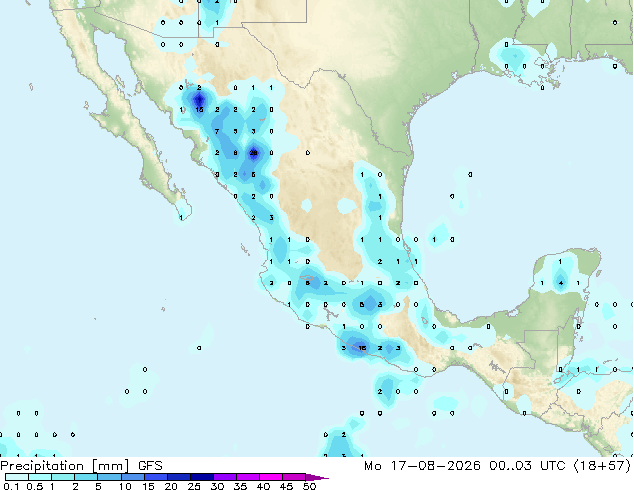
Task: Pick the 35–40 mm violet legend swatch
Action: 247,477
